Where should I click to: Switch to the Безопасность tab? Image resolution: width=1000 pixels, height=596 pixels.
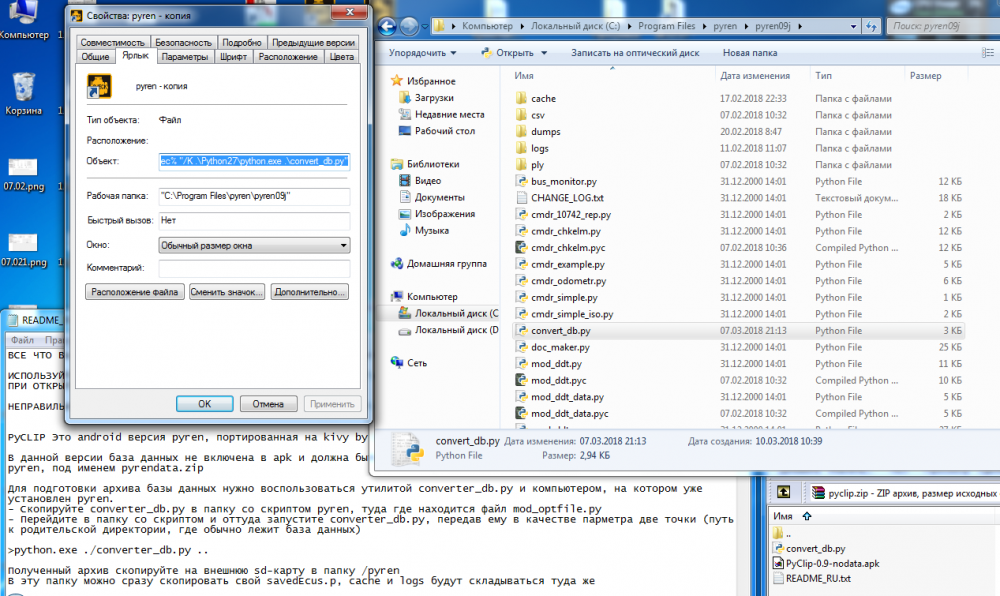[x=183, y=43]
